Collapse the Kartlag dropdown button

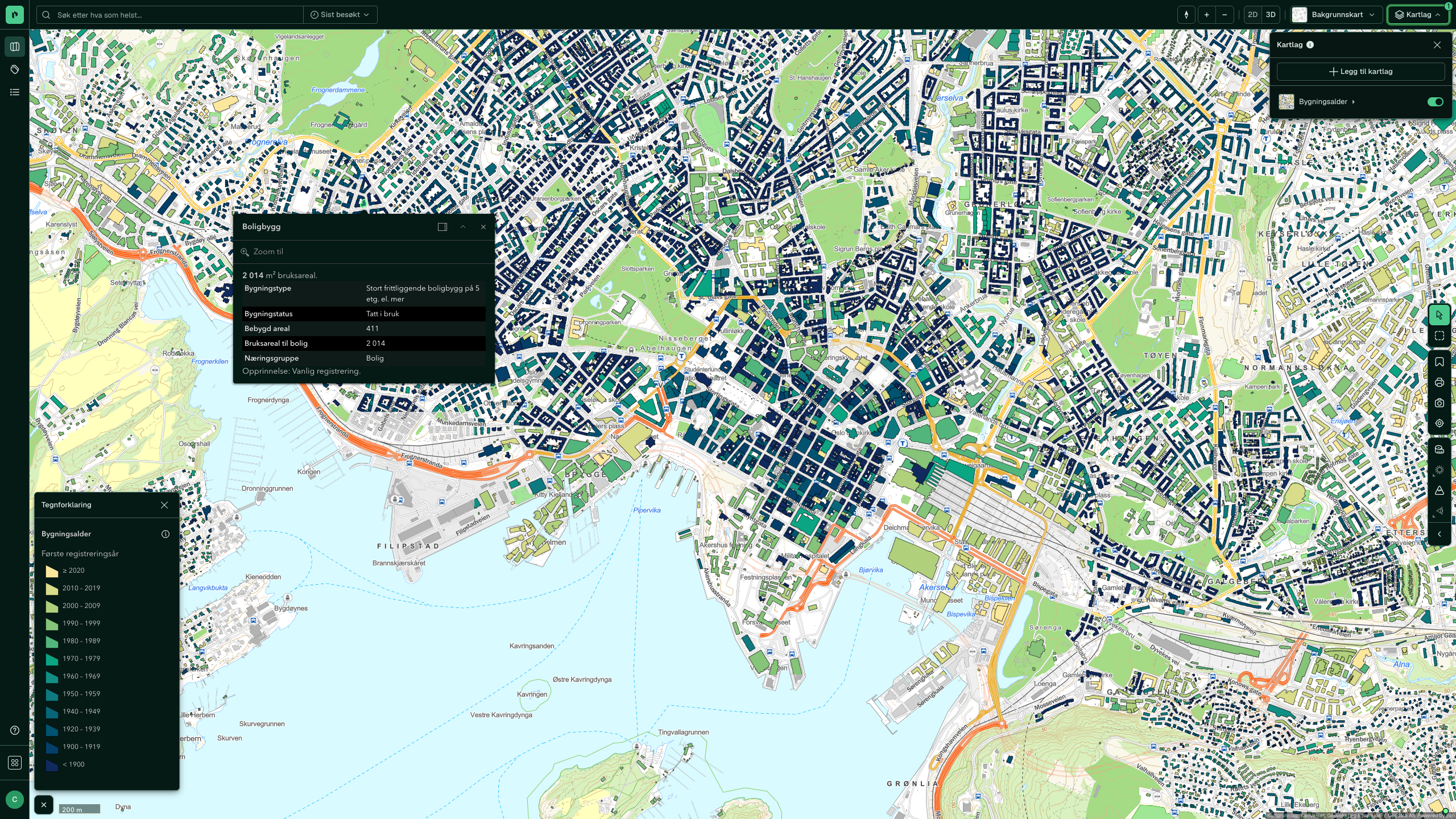[1418, 15]
